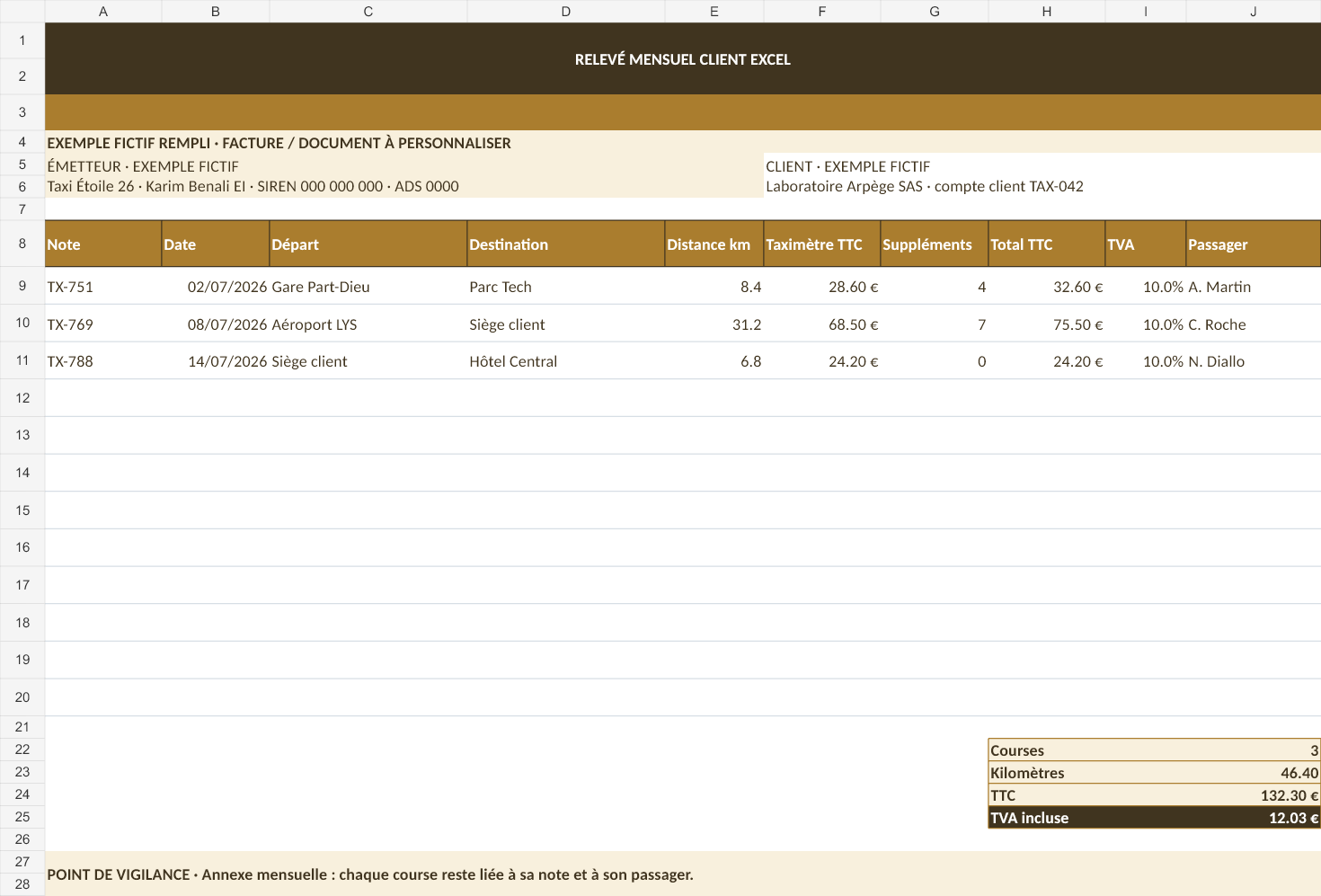Click the distance 6.8 cell
The image size is (1321, 896).
[714, 360]
